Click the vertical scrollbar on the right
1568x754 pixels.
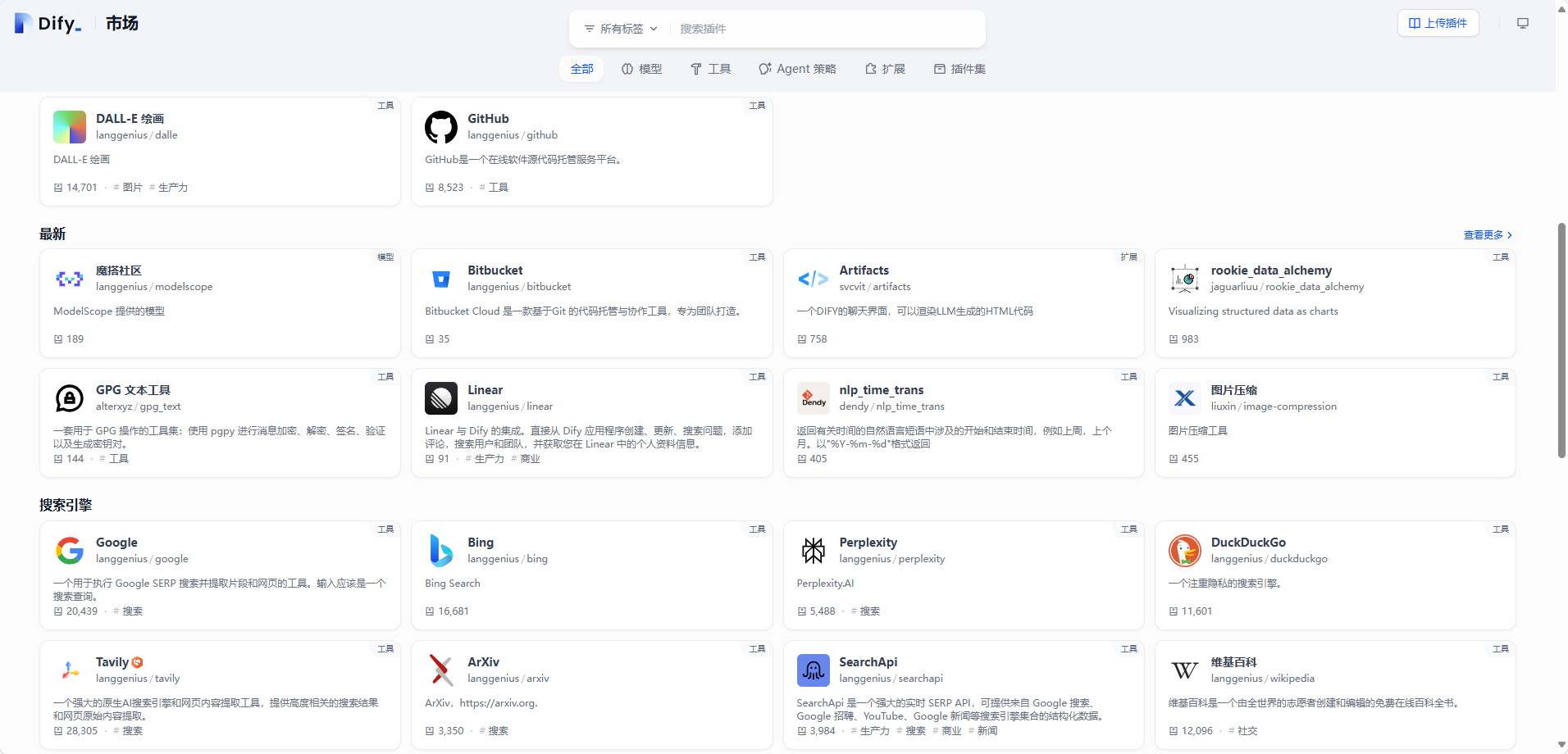pos(1561,340)
